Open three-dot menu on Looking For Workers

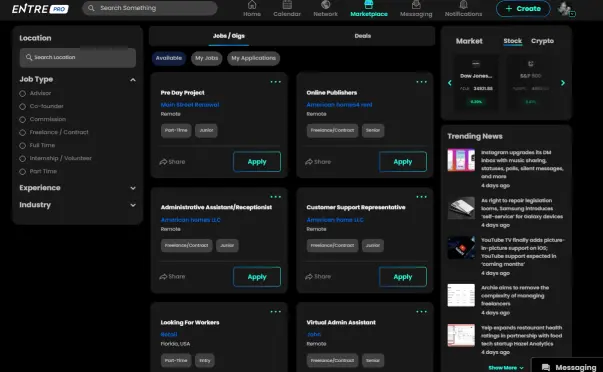click(275, 312)
